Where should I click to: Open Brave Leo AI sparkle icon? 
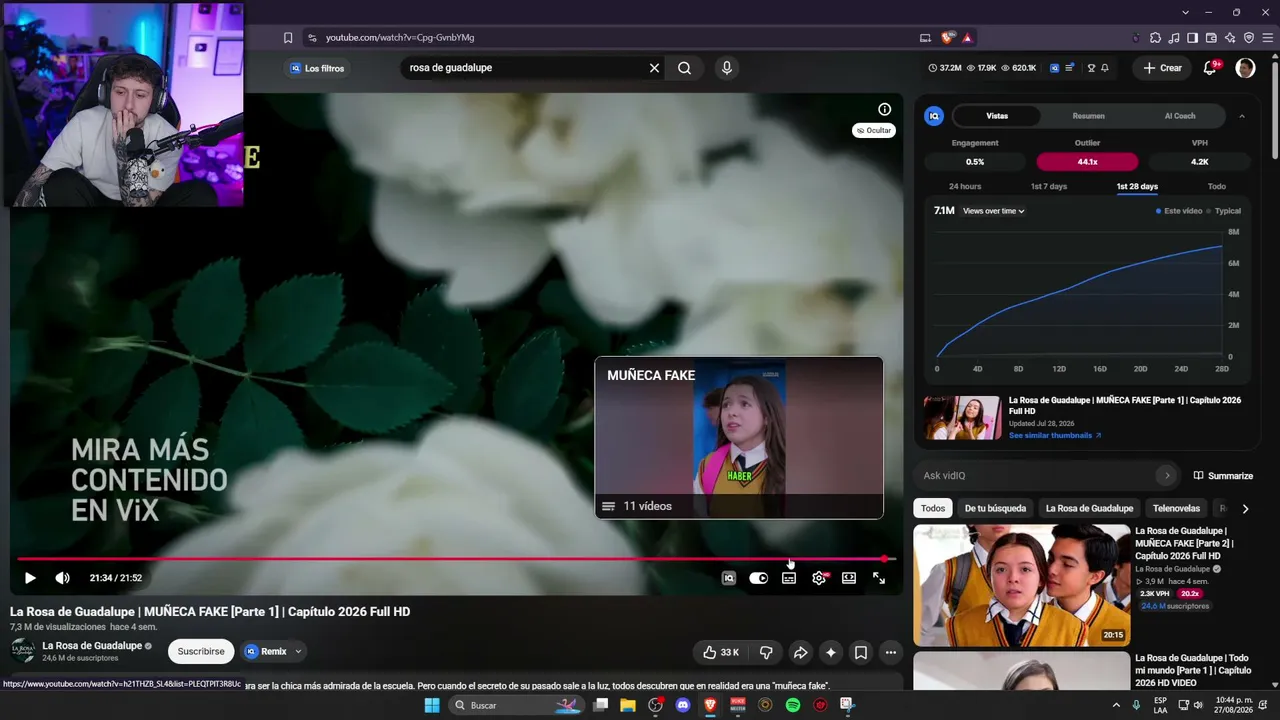click(1230, 38)
